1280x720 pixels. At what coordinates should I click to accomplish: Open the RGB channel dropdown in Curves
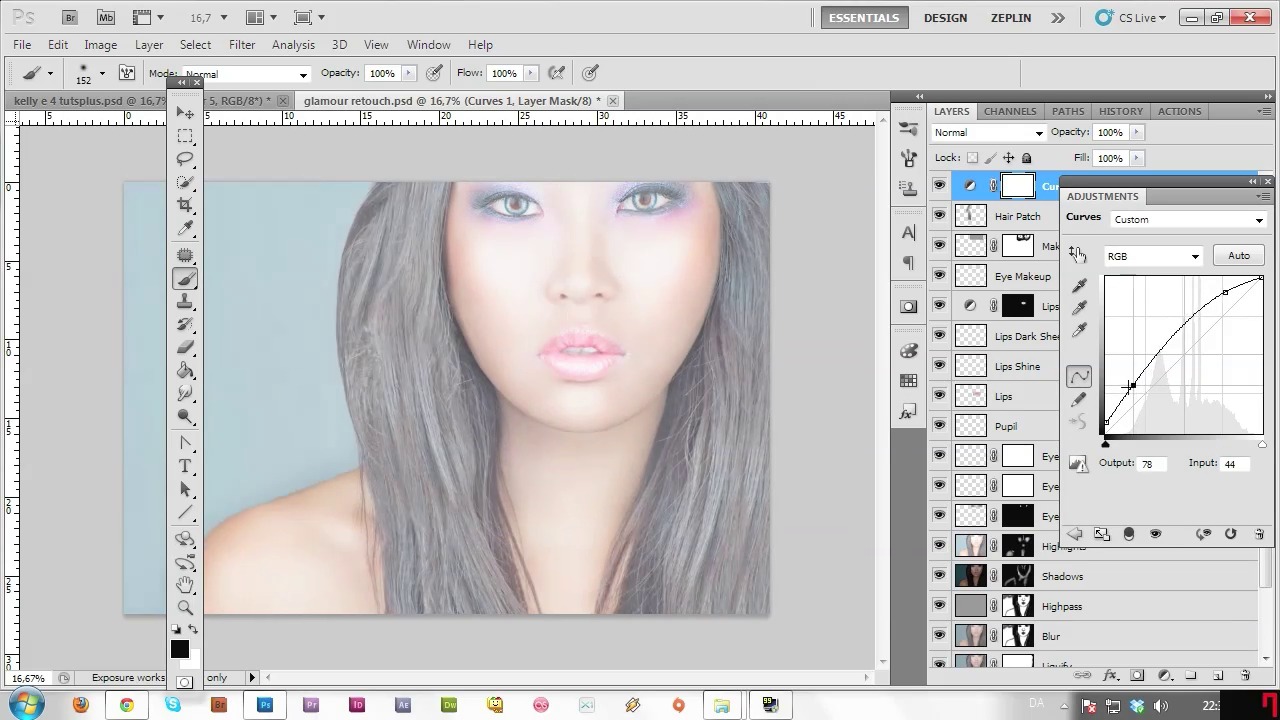point(1152,256)
